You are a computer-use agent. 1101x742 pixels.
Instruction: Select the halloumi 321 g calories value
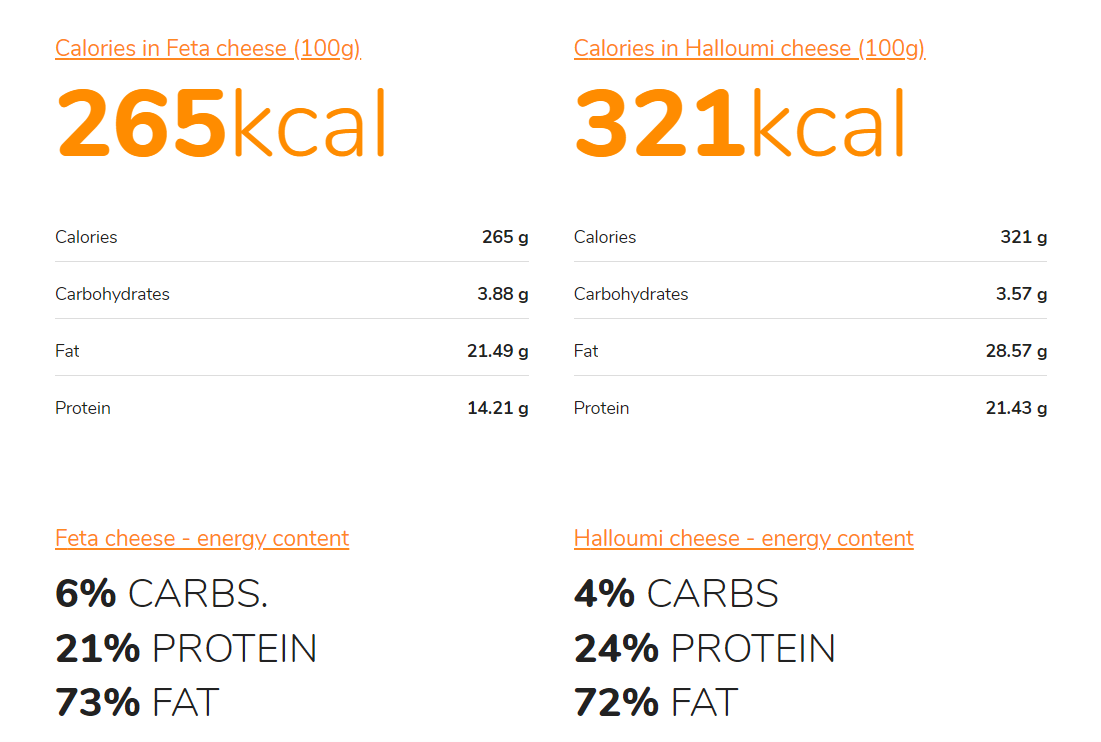1024,237
